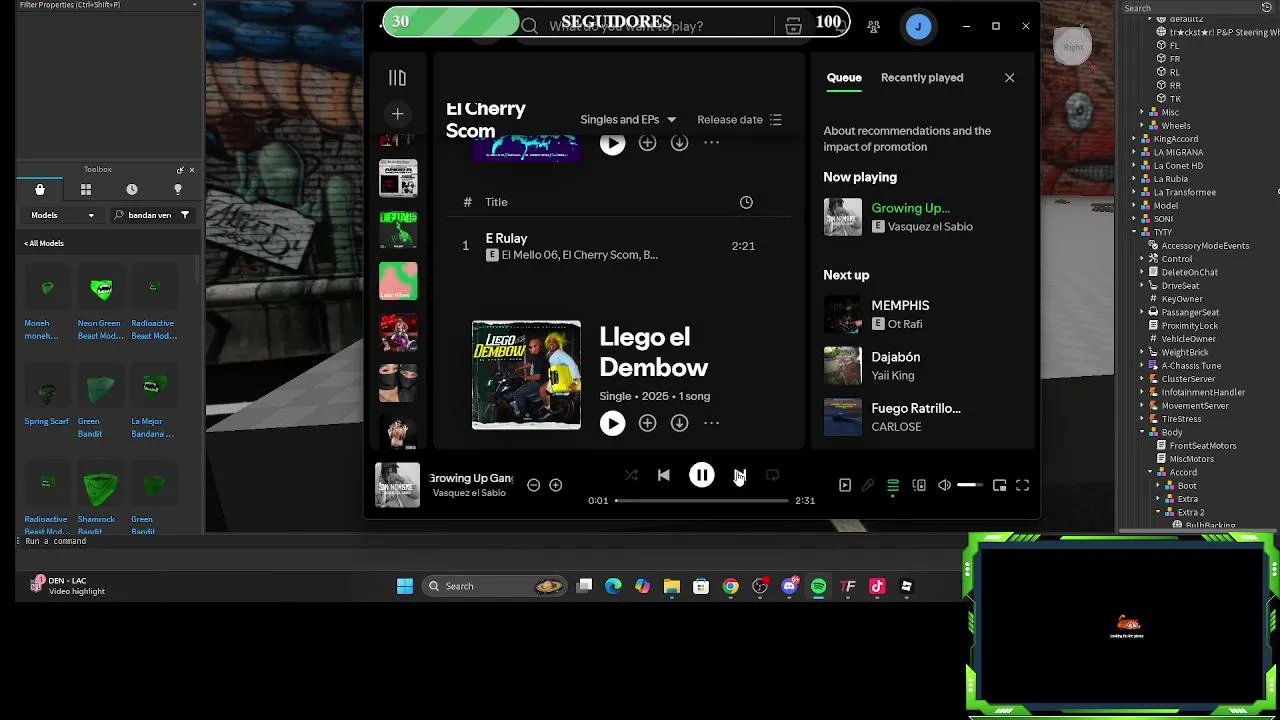The image size is (1280, 720).
Task: Open Now Playing view icon
Action: point(845,485)
